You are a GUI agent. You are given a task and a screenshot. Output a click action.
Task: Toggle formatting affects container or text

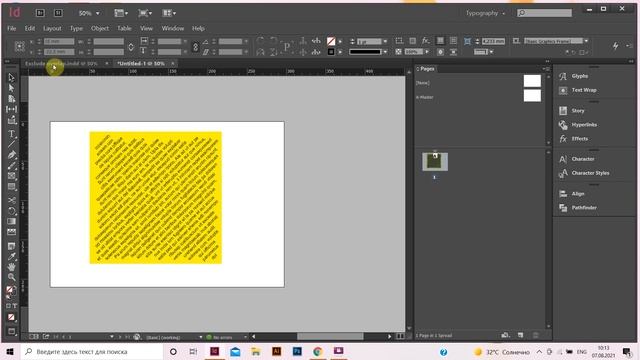[x=11, y=306]
